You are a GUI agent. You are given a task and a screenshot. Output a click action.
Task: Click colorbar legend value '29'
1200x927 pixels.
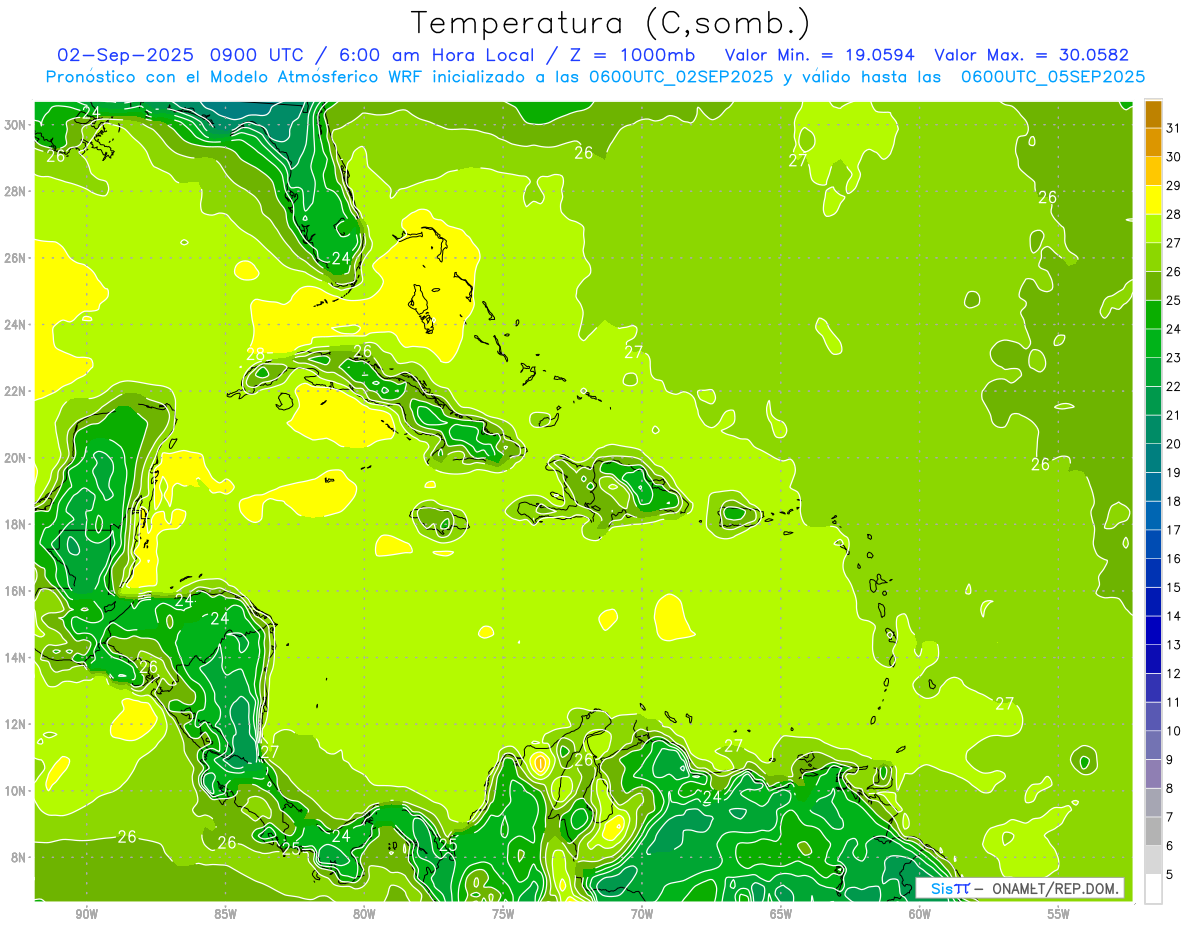pyautogui.click(x=1174, y=185)
